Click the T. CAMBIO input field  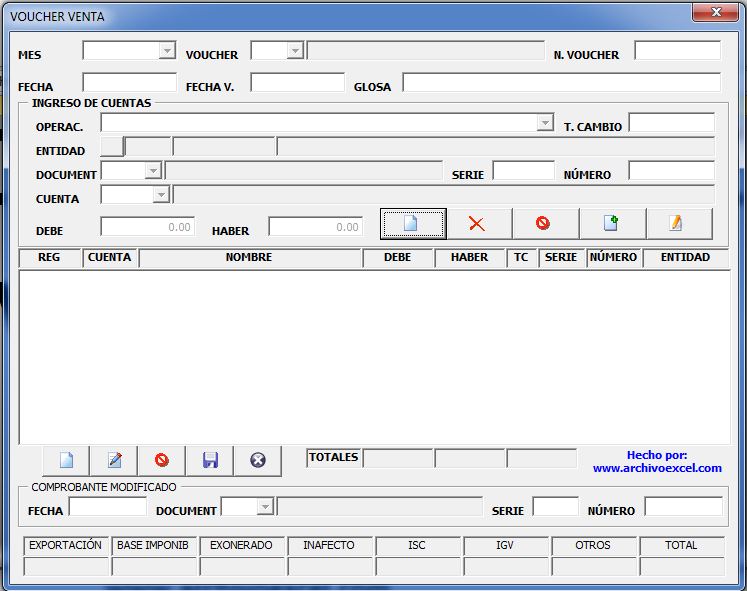pyautogui.click(x=672, y=122)
